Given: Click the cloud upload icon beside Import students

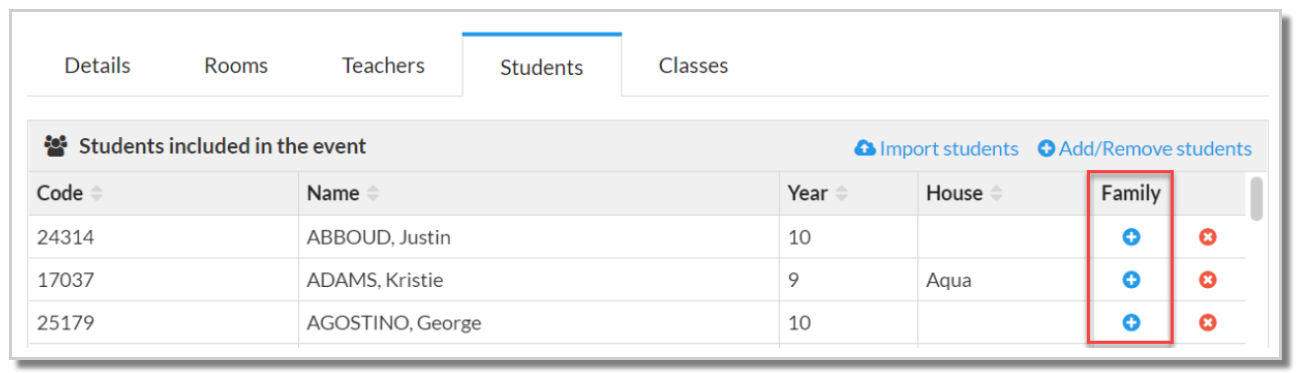Looking at the screenshot, I should [865, 149].
